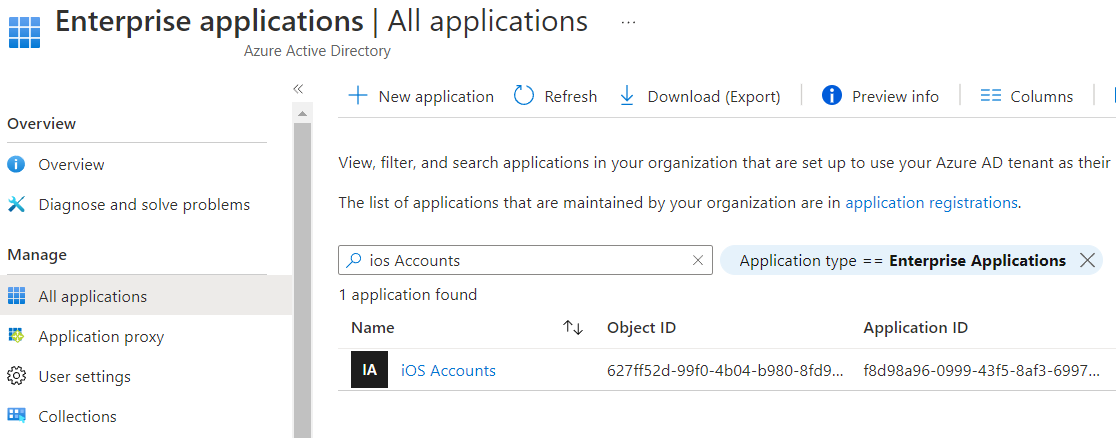Collapse the sidebar with double chevron

point(298,89)
